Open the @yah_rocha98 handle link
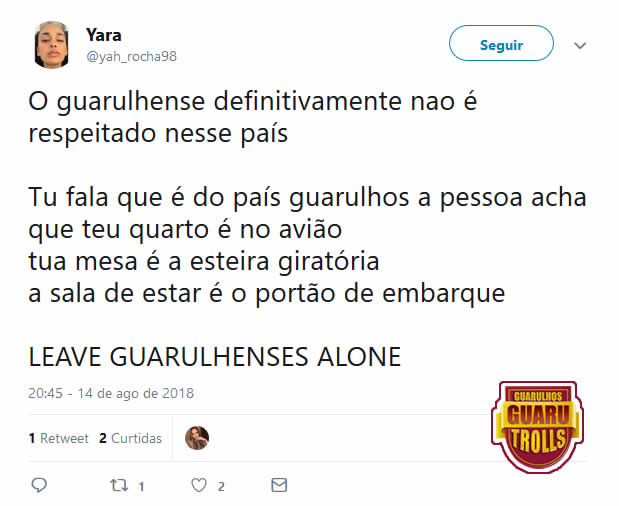The image size is (619, 506). tap(131, 56)
